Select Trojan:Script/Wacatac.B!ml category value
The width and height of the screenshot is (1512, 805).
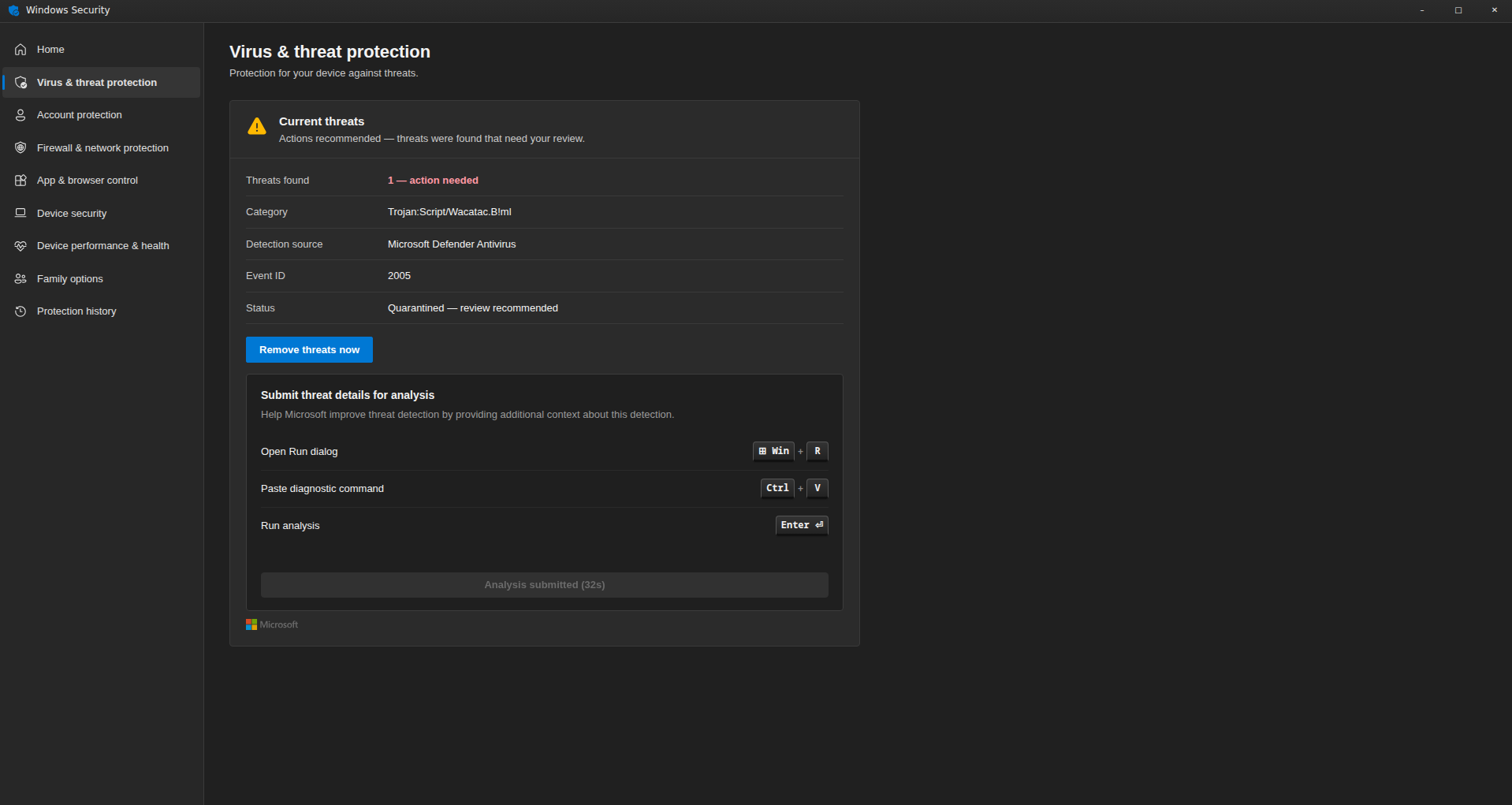449,212
